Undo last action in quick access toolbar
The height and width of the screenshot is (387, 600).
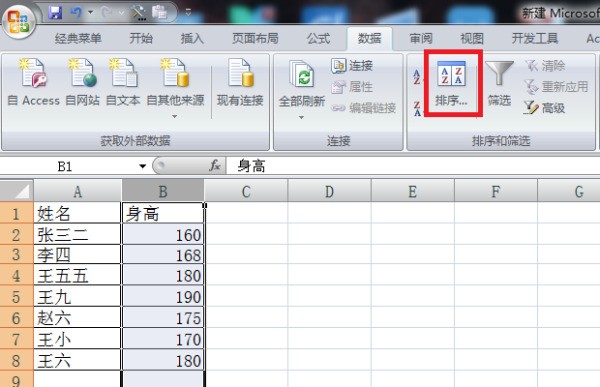(x=76, y=13)
